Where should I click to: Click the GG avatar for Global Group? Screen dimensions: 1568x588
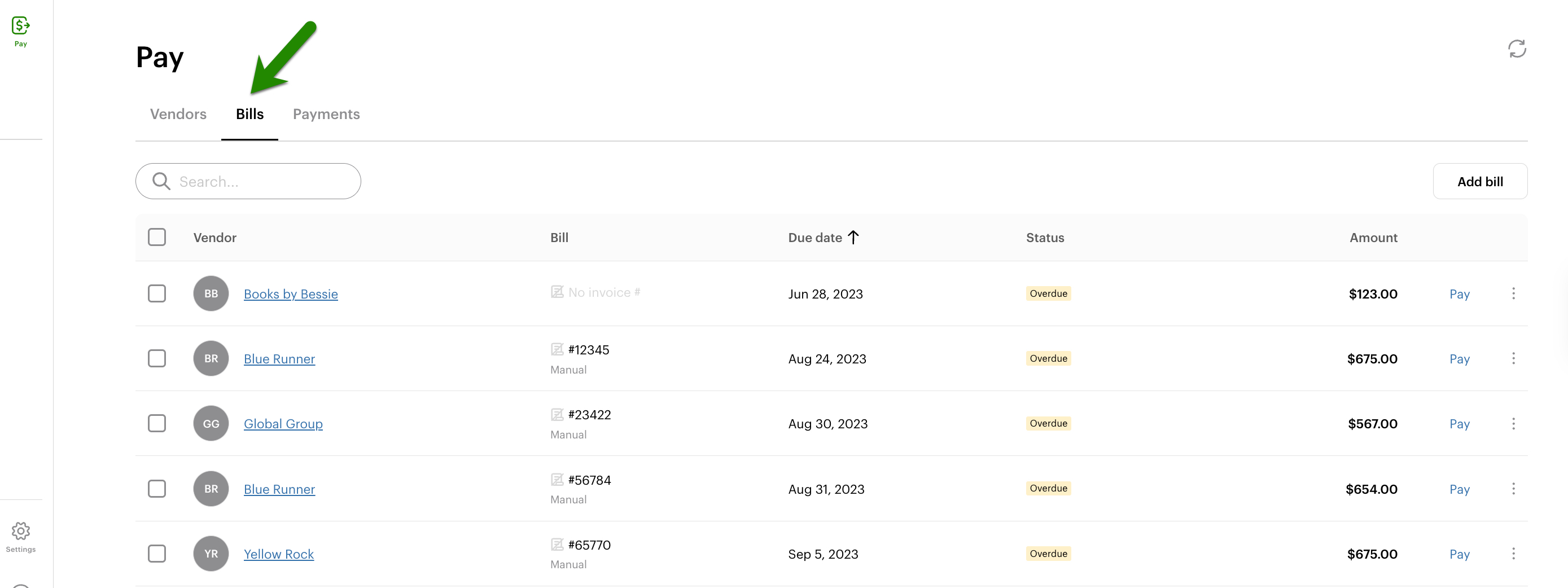(x=211, y=424)
